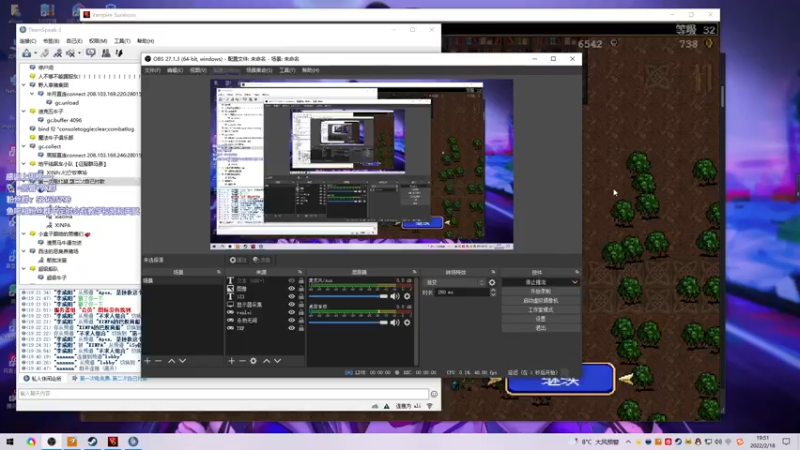Screen dimensions: 800x450
Task: Click TeamSpeak's mute speakers toolbar icon
Action: pos(70,53)
